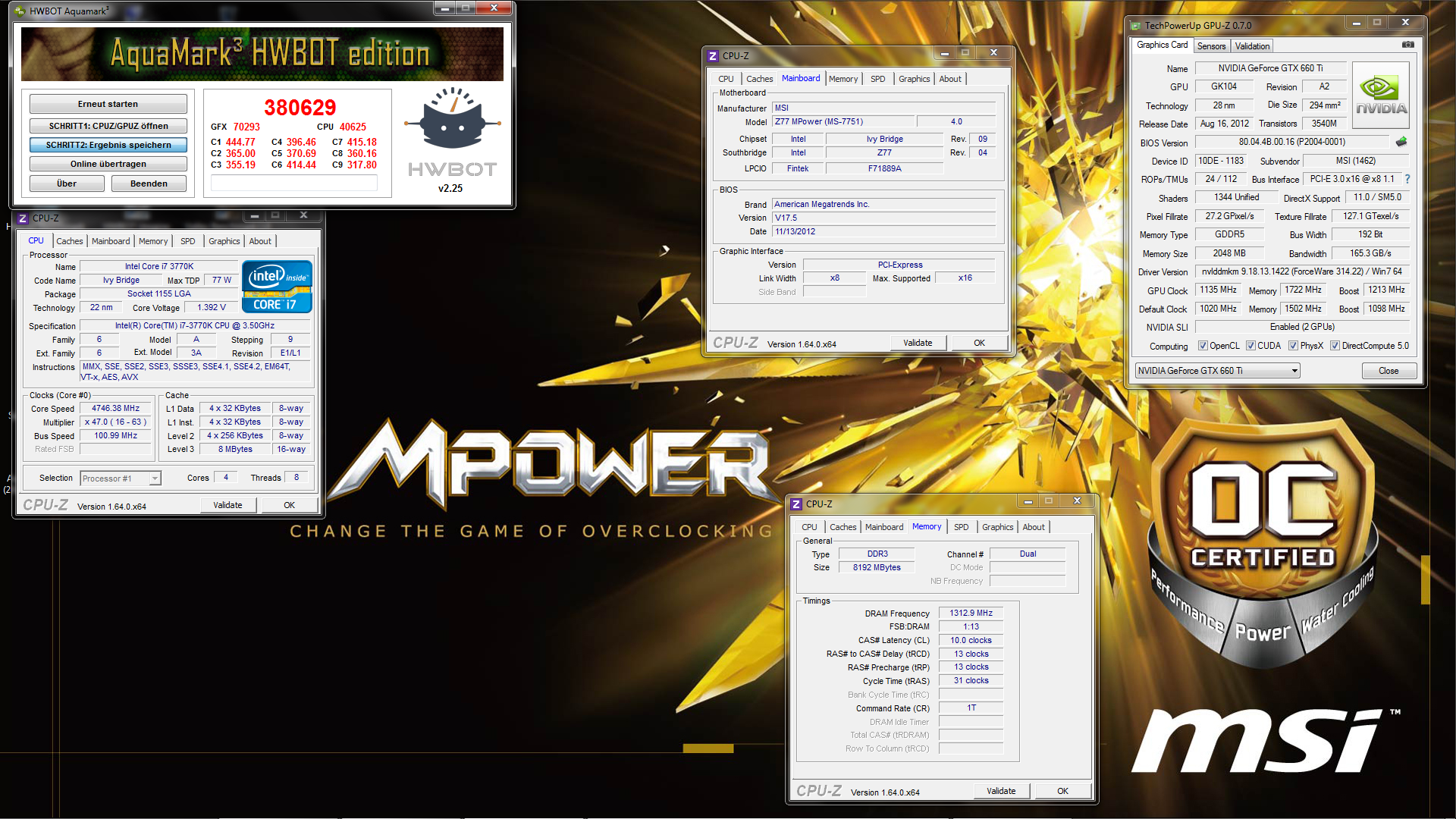
Task: Open Mainboard tab in CPU-Z processor window
Action: tap(111, 241)
